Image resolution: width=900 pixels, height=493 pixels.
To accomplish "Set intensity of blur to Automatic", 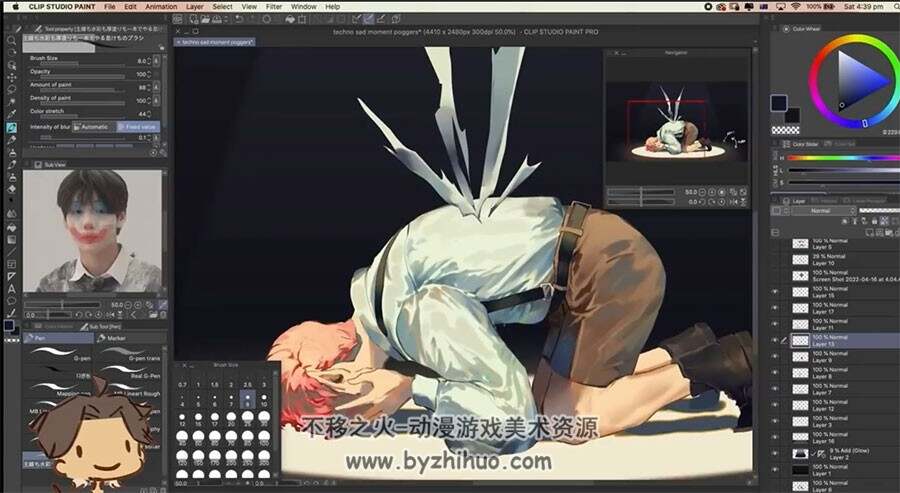I will [x=94, y=127].
